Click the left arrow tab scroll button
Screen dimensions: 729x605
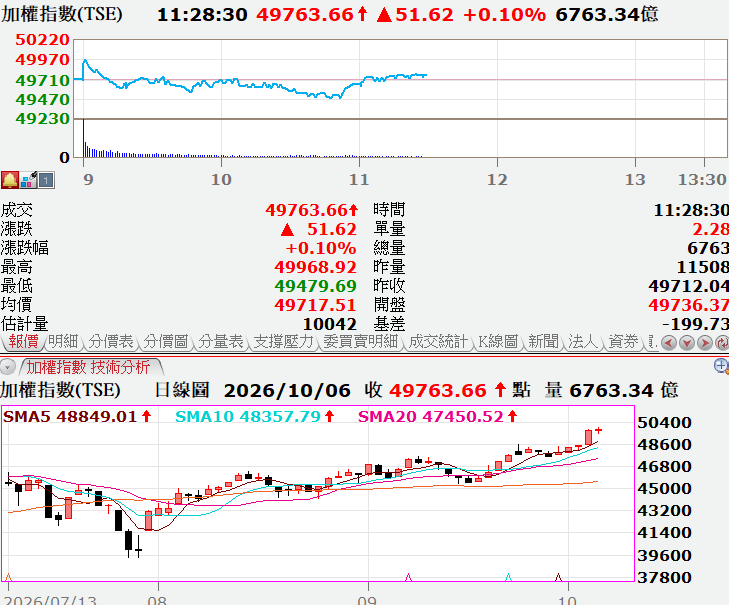point(669,343)
